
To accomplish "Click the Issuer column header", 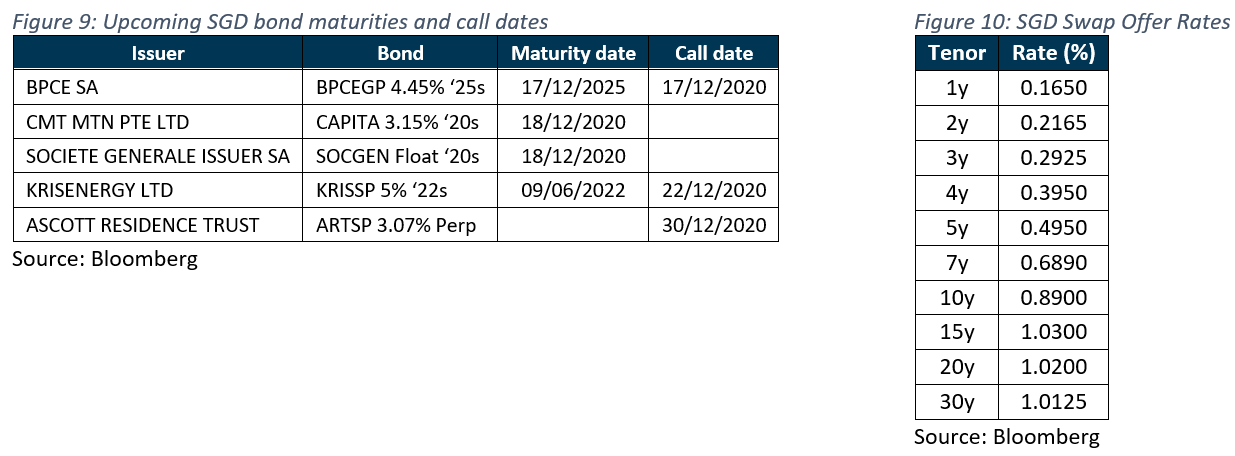I will (158, 53).
